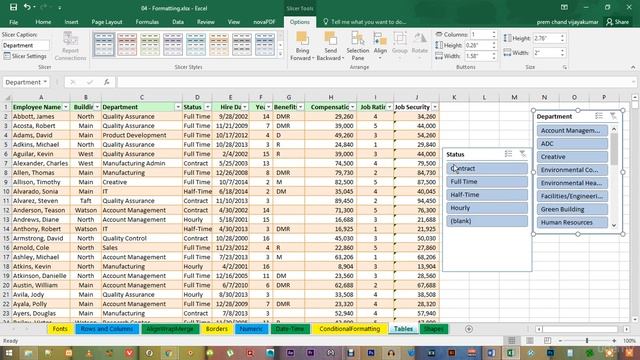This screenshot has height=360, width=640.
Task: Add a new sheet with plus button
Action: click(469, 329)
